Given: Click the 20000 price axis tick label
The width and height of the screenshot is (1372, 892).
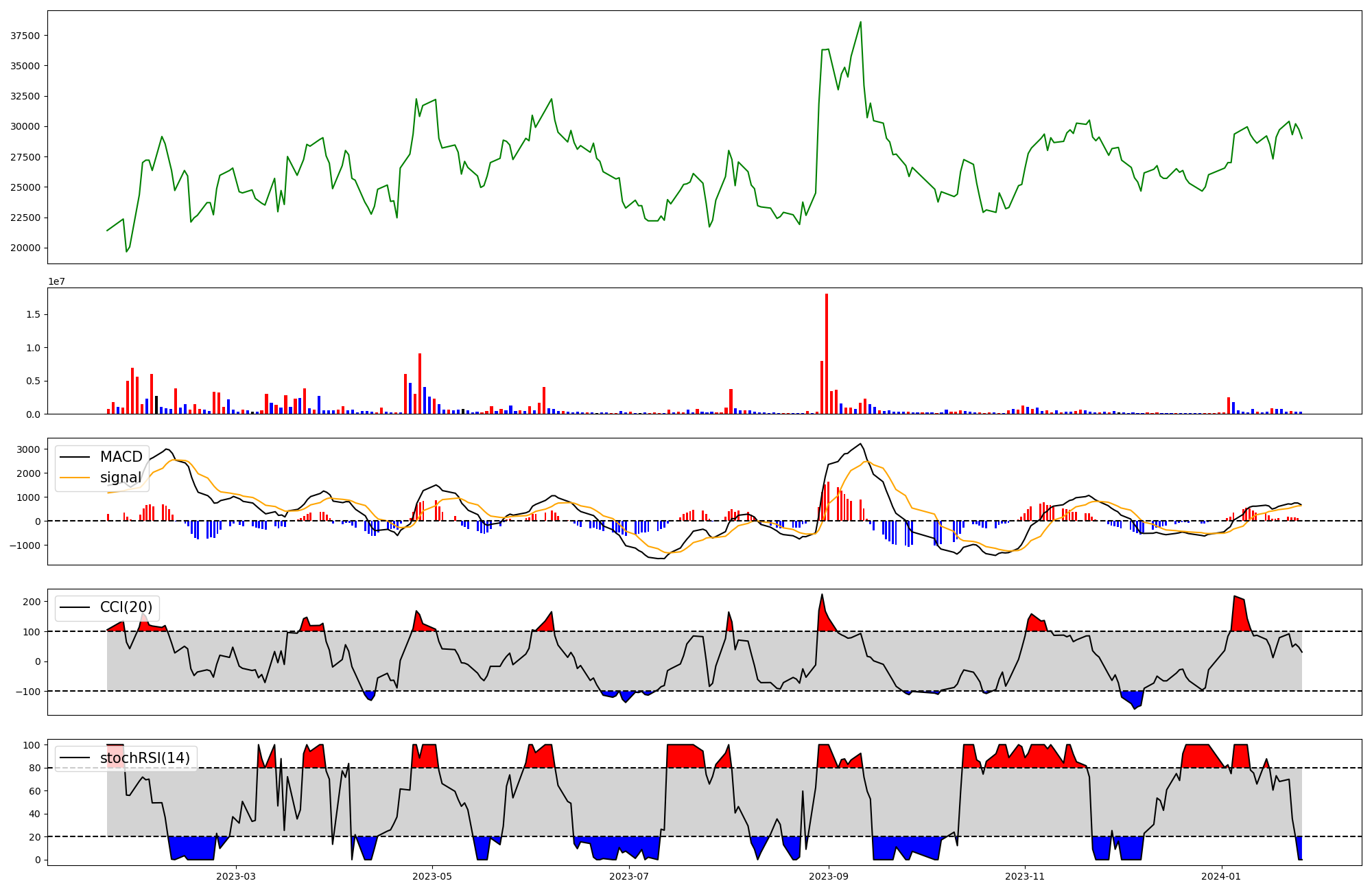Looking at the screenshot, I should pyautogui.click(x=25, y=248).
